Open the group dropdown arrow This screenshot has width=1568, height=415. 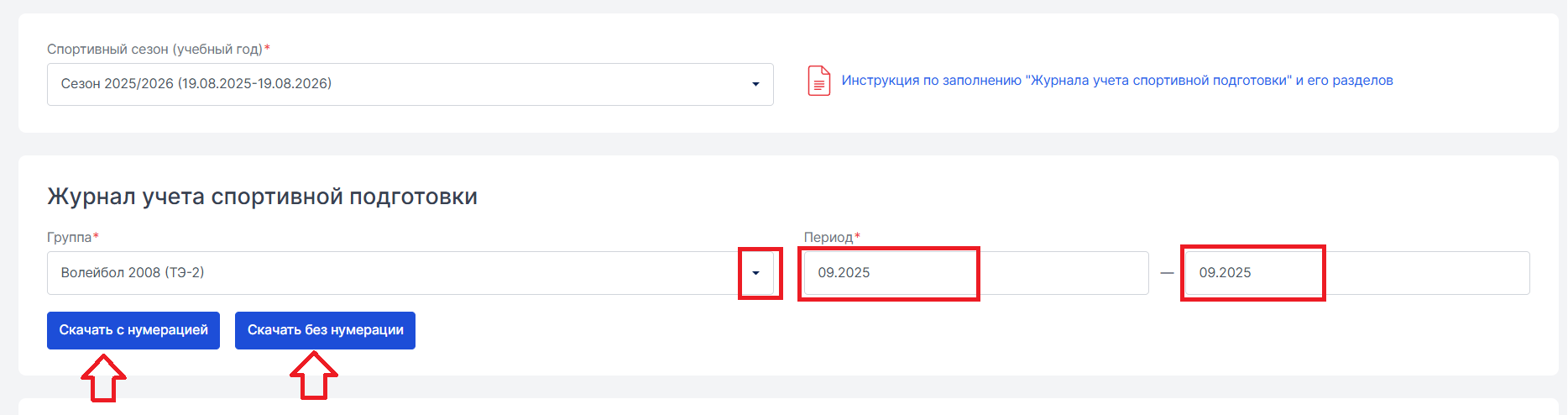click(756, 273)
